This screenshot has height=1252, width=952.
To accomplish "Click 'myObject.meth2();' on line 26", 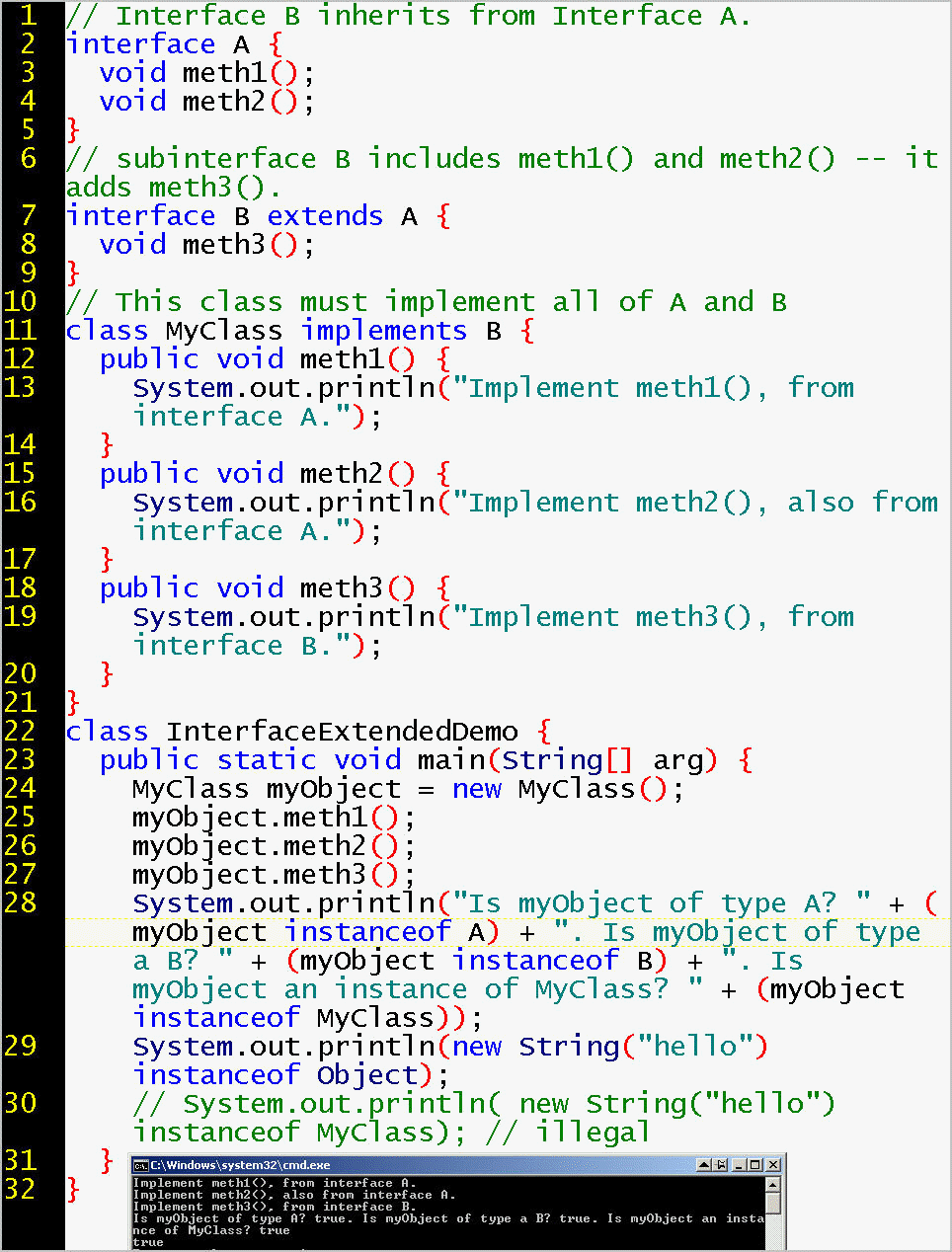I will click(x=275, y=846).
